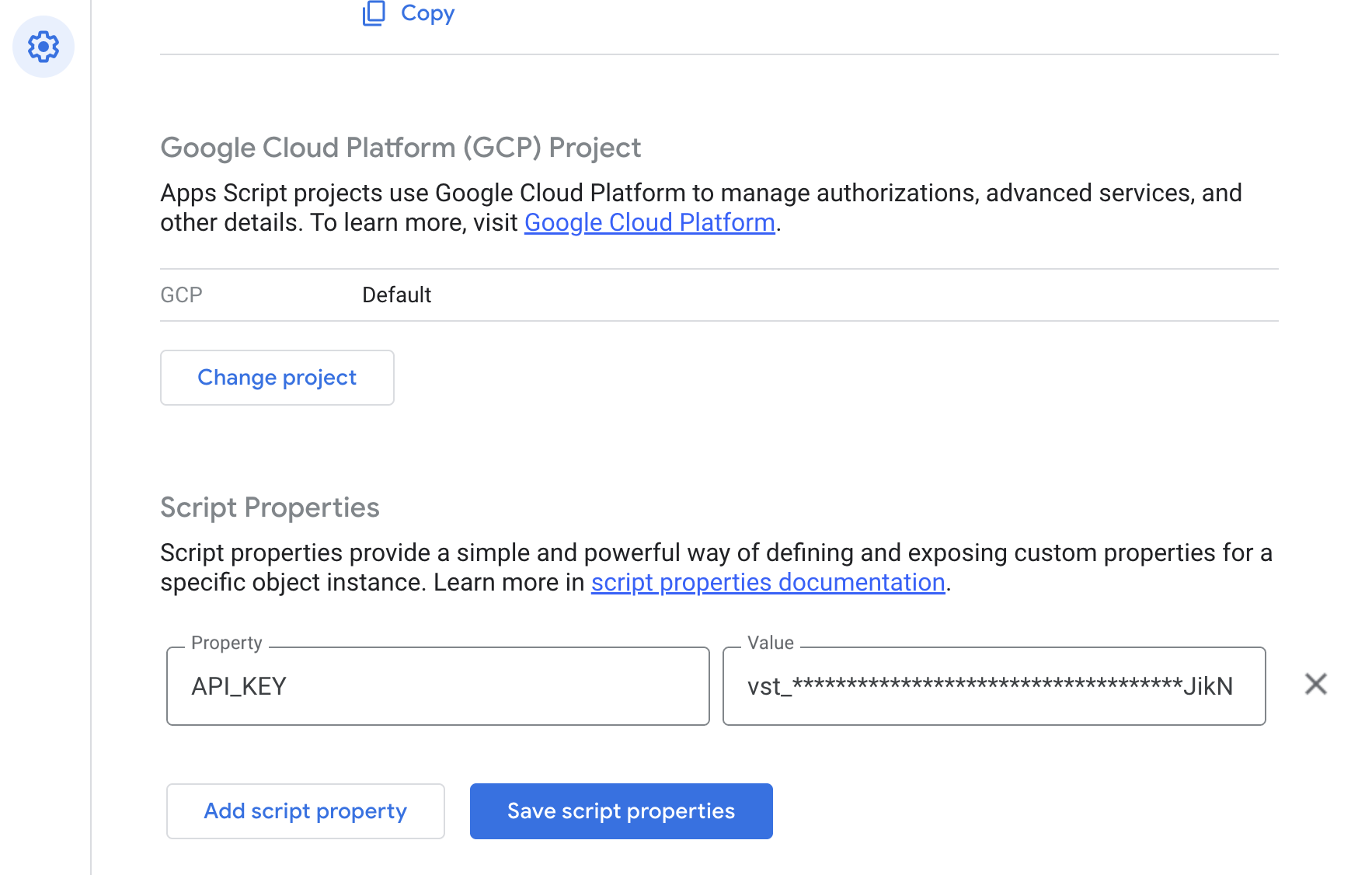
Task: Select the Default GCP value text
Action: pos(396,295)
